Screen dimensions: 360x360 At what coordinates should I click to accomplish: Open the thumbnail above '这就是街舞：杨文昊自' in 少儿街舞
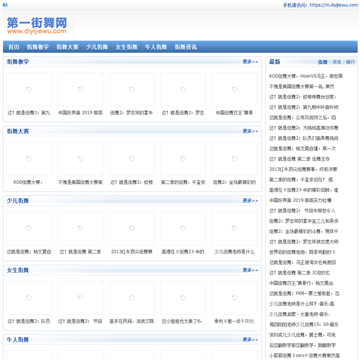pos(29,228)
